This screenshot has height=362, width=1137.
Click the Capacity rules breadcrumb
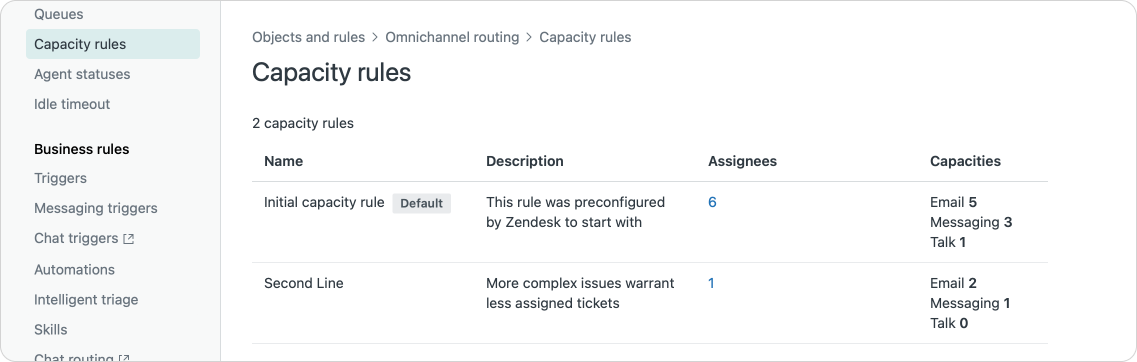pyautogui.click(x=585, y=37)
